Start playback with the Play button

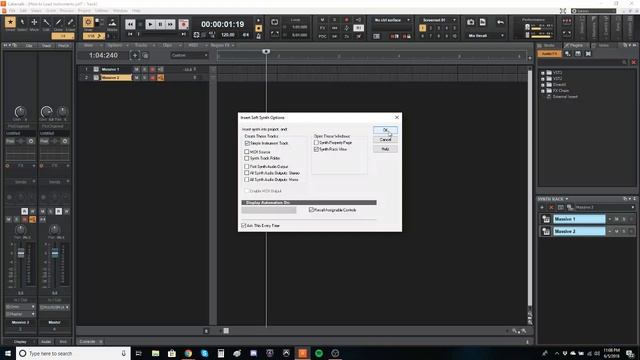pos(150,24)
